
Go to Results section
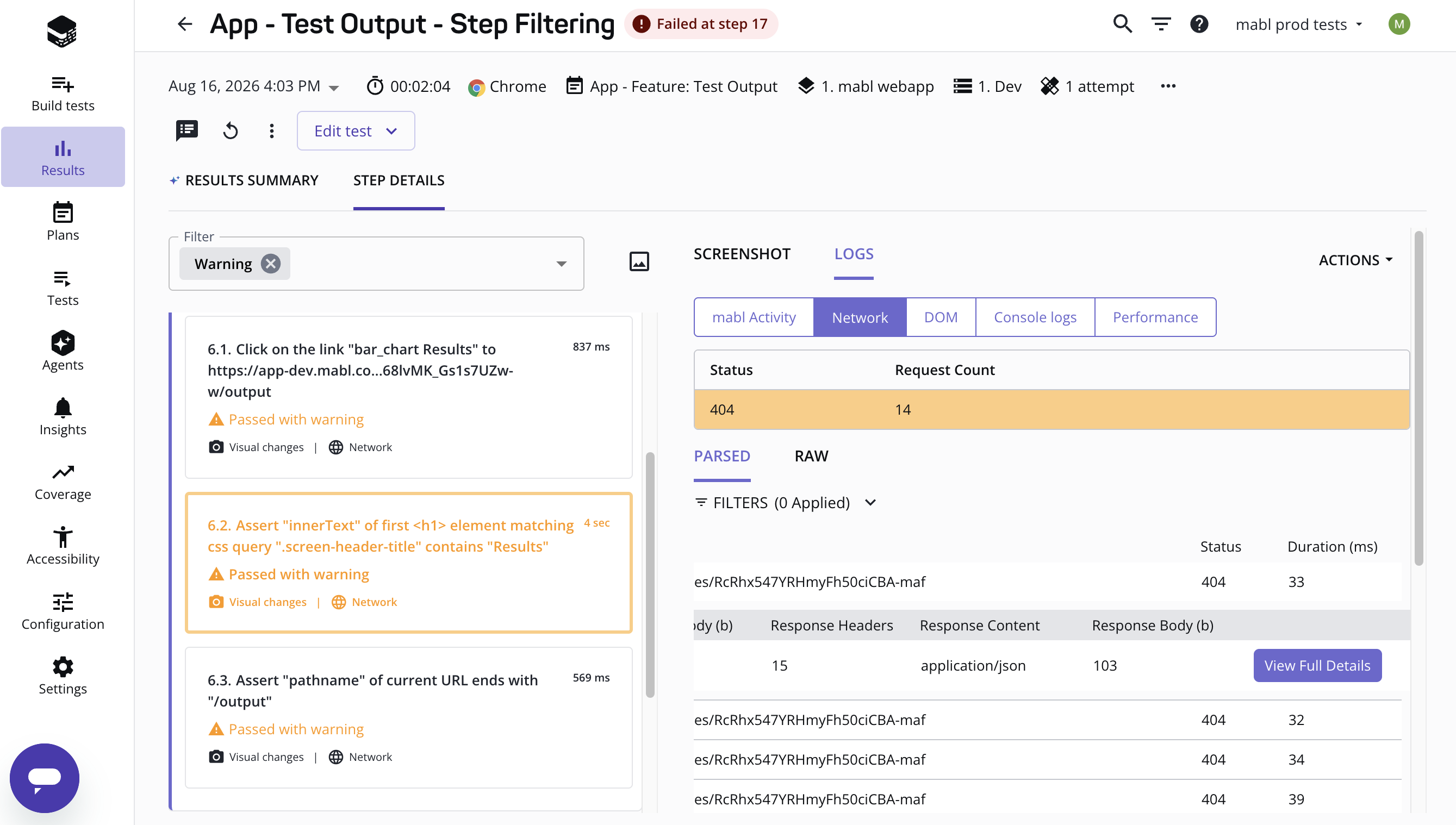tap(63, 157)
